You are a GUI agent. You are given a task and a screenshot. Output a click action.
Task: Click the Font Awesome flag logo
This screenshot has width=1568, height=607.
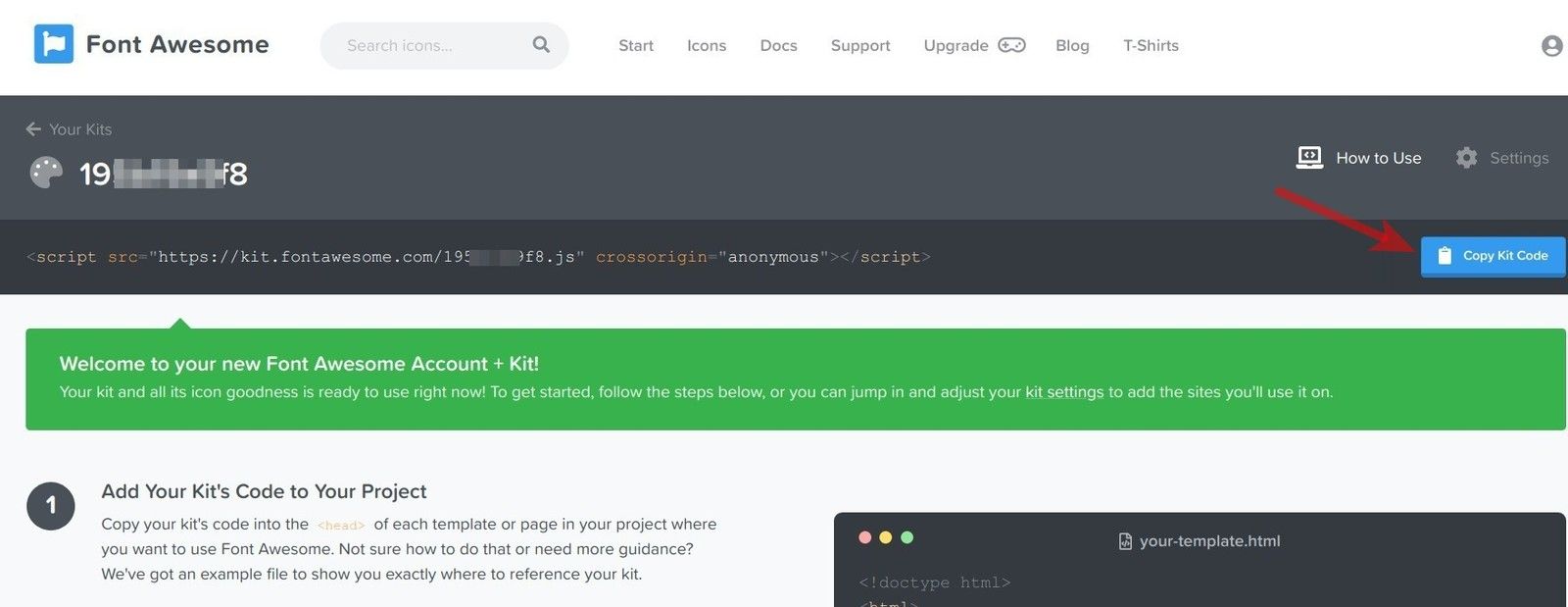click(x=54, y=44)
